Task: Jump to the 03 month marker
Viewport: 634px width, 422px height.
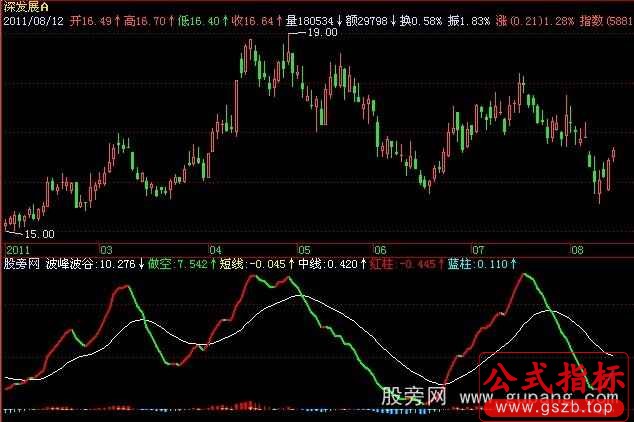Action: [105, 249]
